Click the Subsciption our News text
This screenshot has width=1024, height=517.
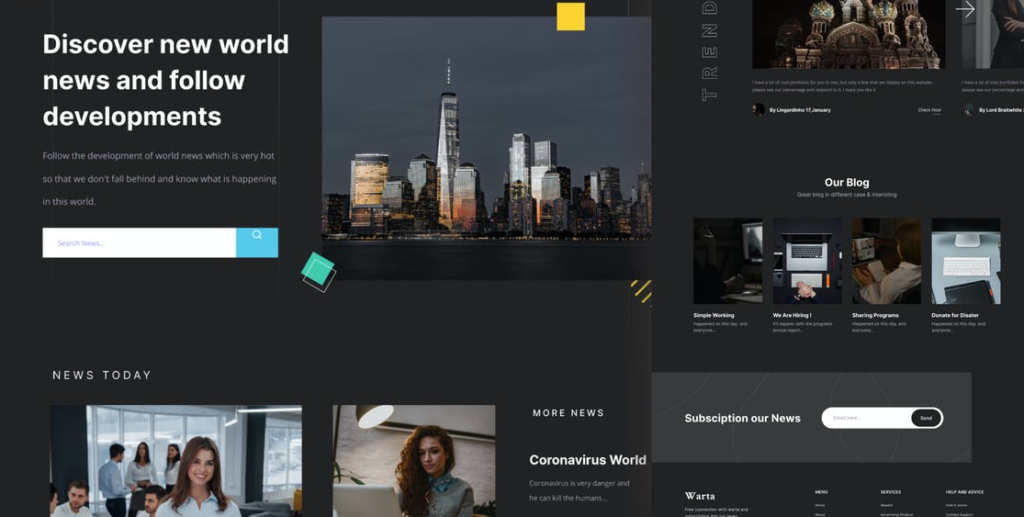pyautogui.click(x=743, y=418)
